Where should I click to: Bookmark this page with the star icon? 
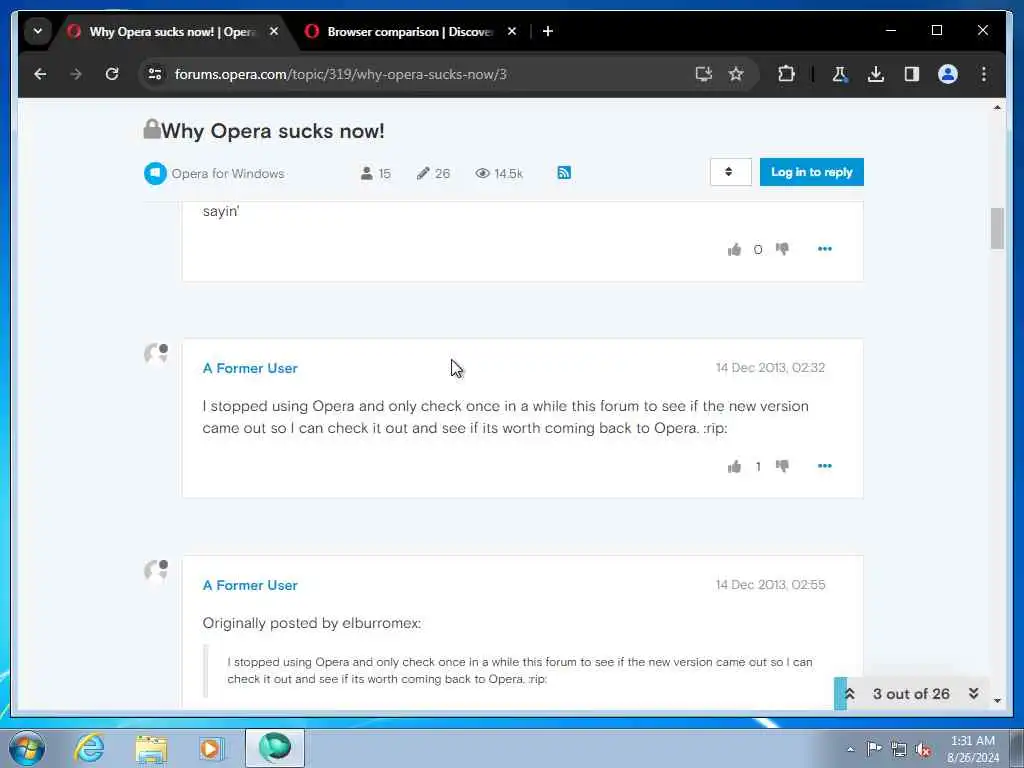coord(736,74)
